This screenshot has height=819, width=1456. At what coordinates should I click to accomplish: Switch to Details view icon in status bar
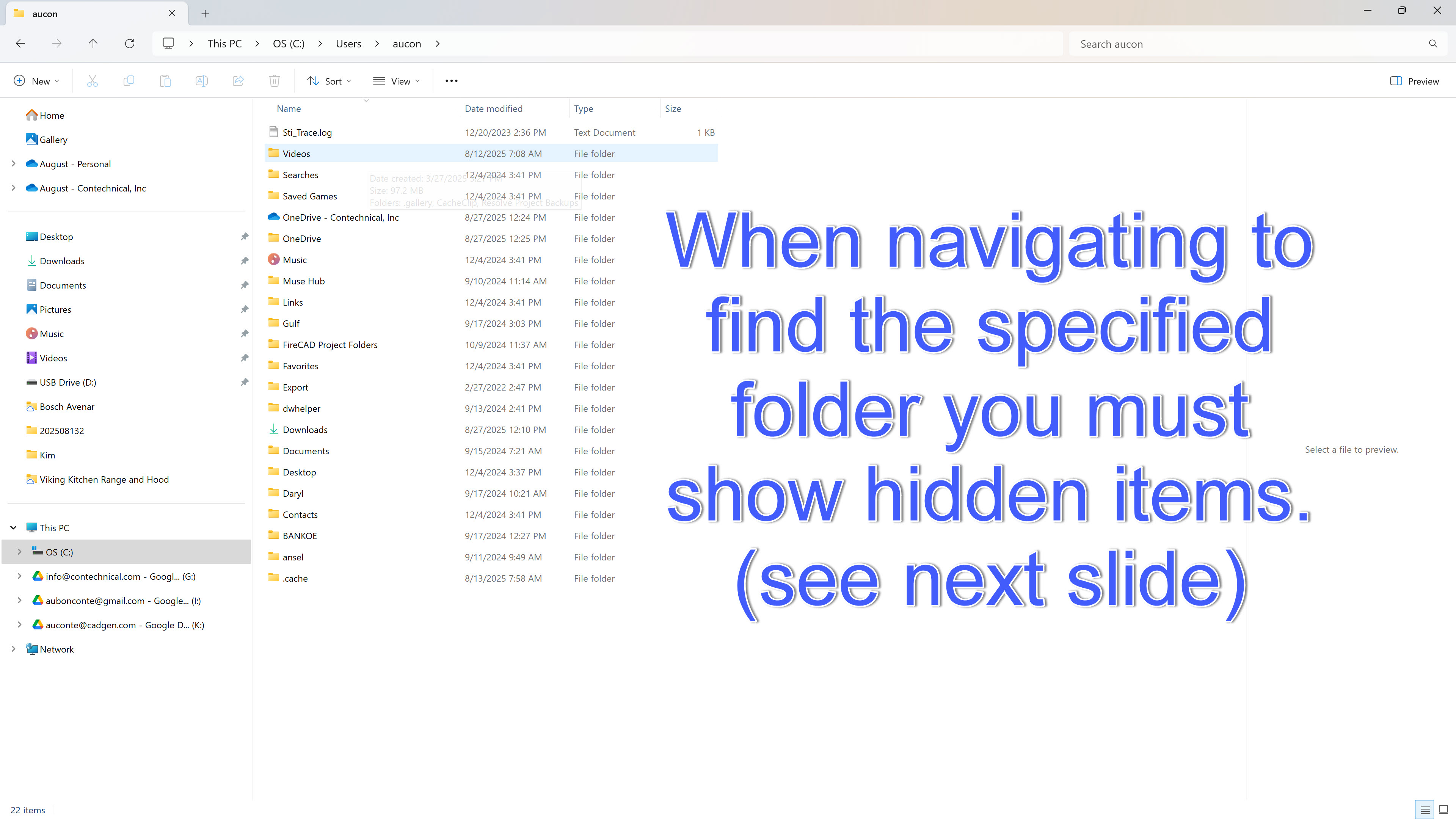click(x=1425, y=810)
